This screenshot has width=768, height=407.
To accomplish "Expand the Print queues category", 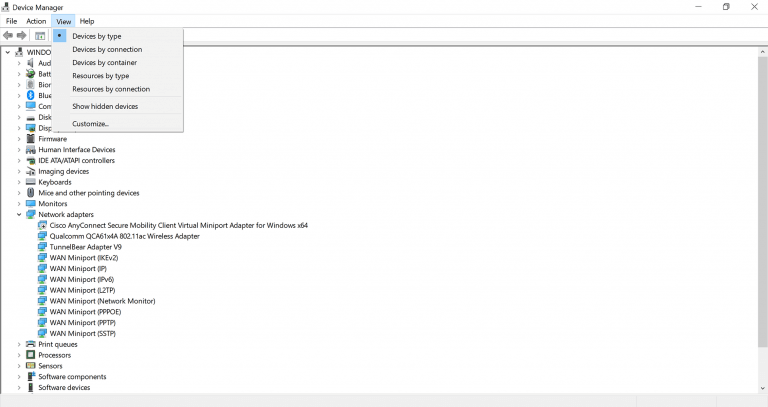I will [x=19, y=344].
